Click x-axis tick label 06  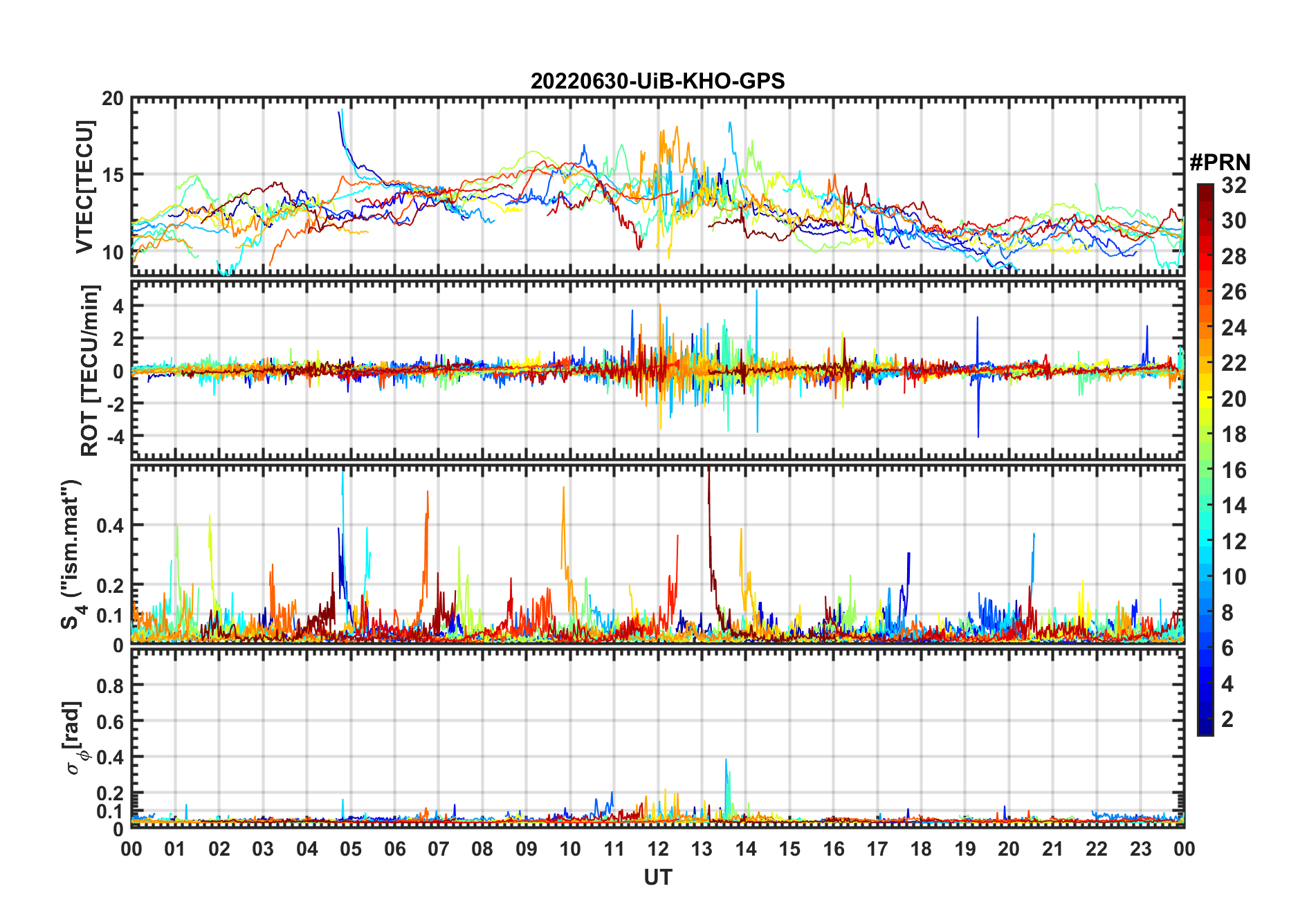click(x=394, y=849)
